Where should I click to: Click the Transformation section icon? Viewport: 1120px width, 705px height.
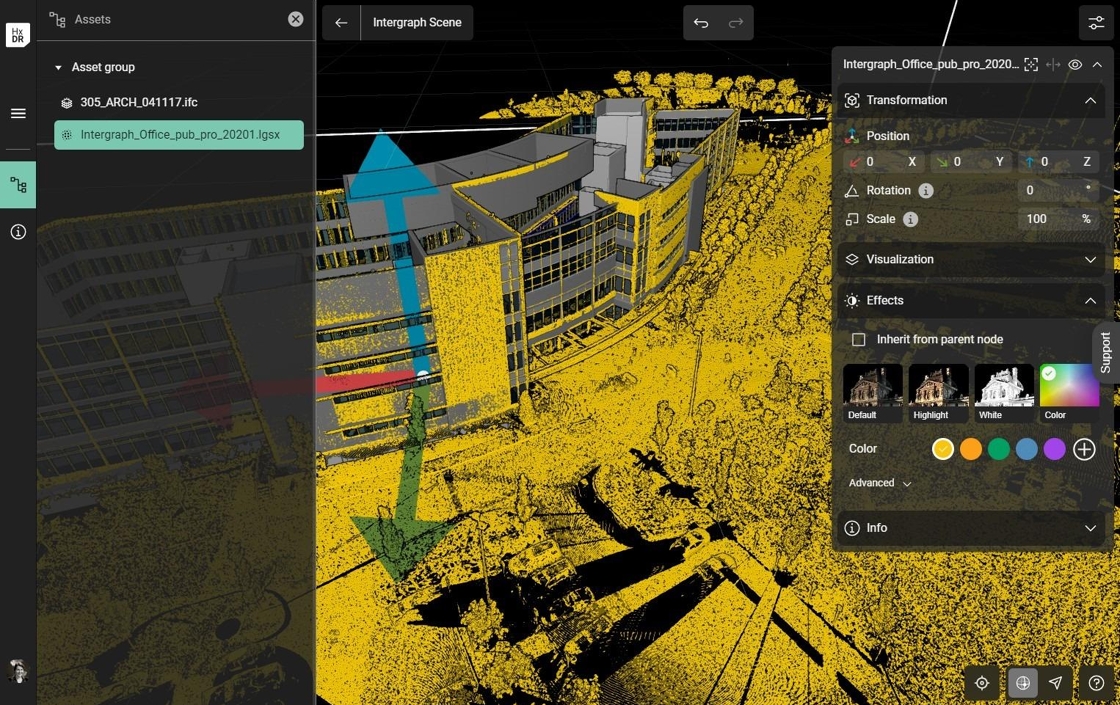(852, 101)
